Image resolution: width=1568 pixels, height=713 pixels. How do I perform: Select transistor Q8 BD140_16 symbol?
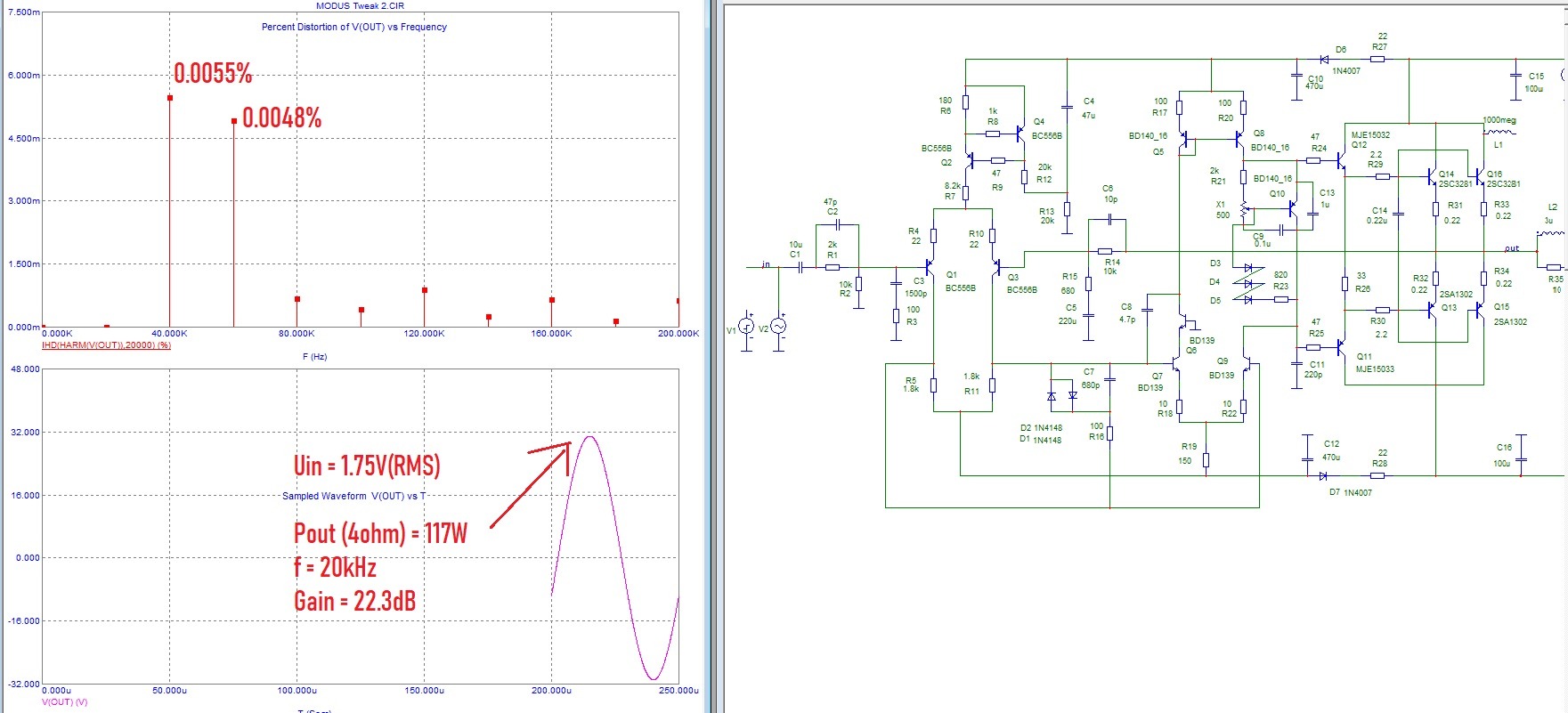pyautogui.click(x=1240, y=139)
